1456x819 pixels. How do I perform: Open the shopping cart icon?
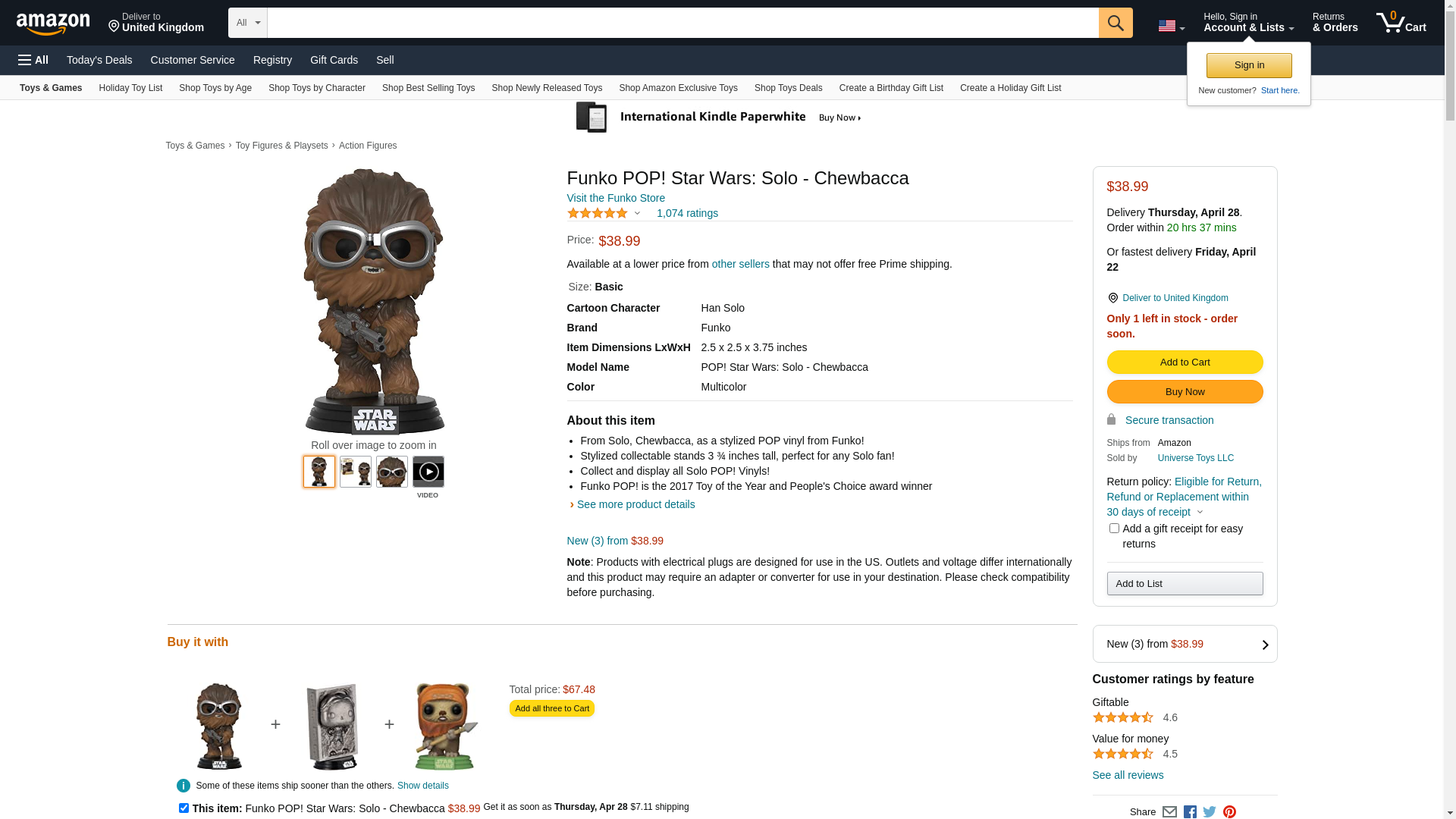[1401, 22]
